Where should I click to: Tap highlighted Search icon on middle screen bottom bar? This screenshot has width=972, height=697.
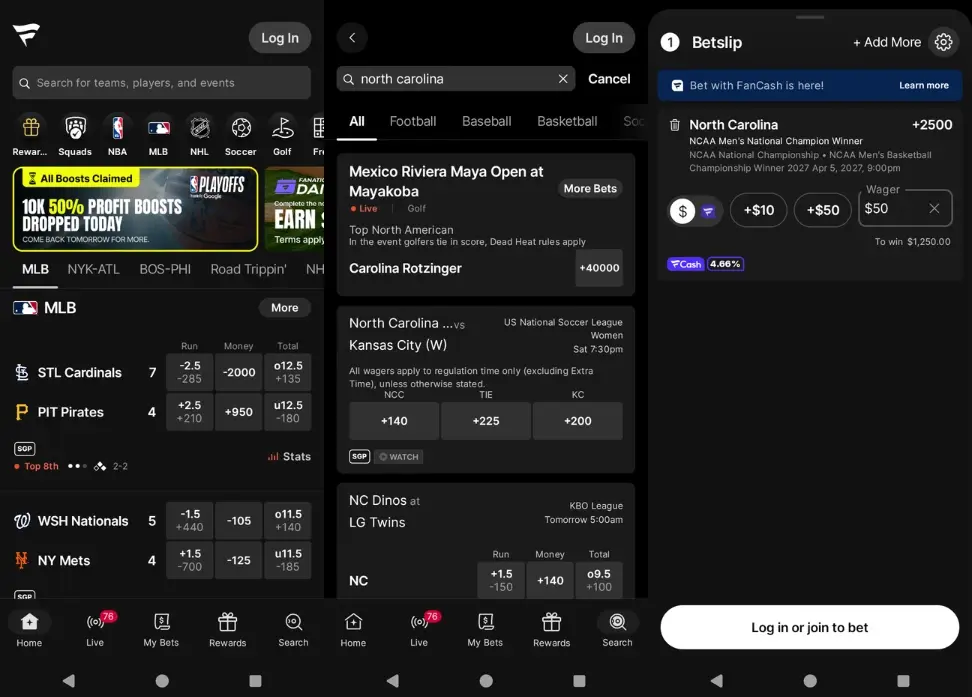click(x=617, y=622)
